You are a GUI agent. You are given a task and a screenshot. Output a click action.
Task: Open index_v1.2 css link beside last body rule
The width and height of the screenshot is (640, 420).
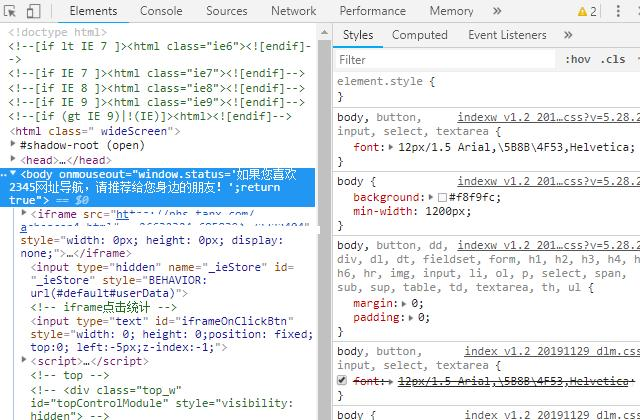click(x=552, y=415)
